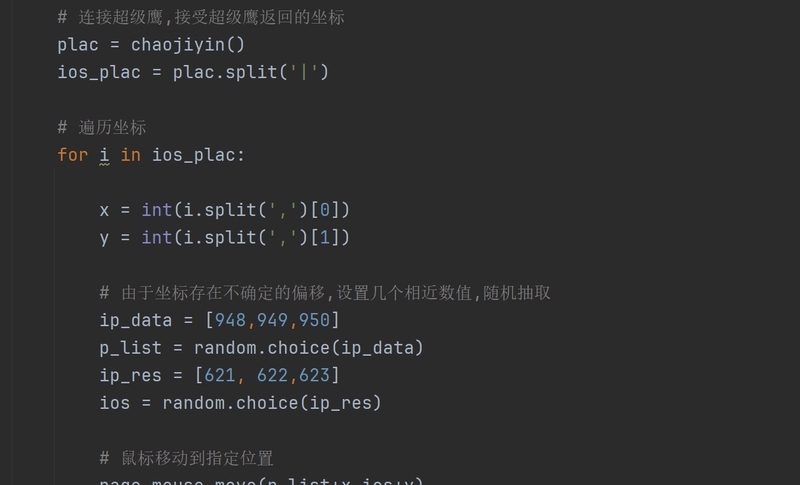Screen dimensions: 800x485
Task: Click the index 1 in y assignment
Action: [324, 237]
